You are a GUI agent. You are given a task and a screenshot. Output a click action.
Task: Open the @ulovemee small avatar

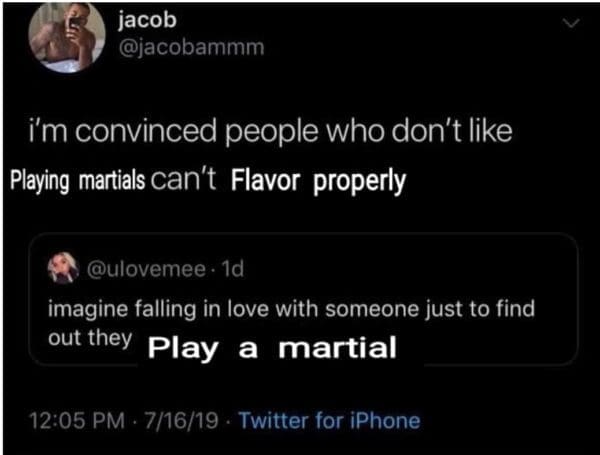(x=63, y=268)
